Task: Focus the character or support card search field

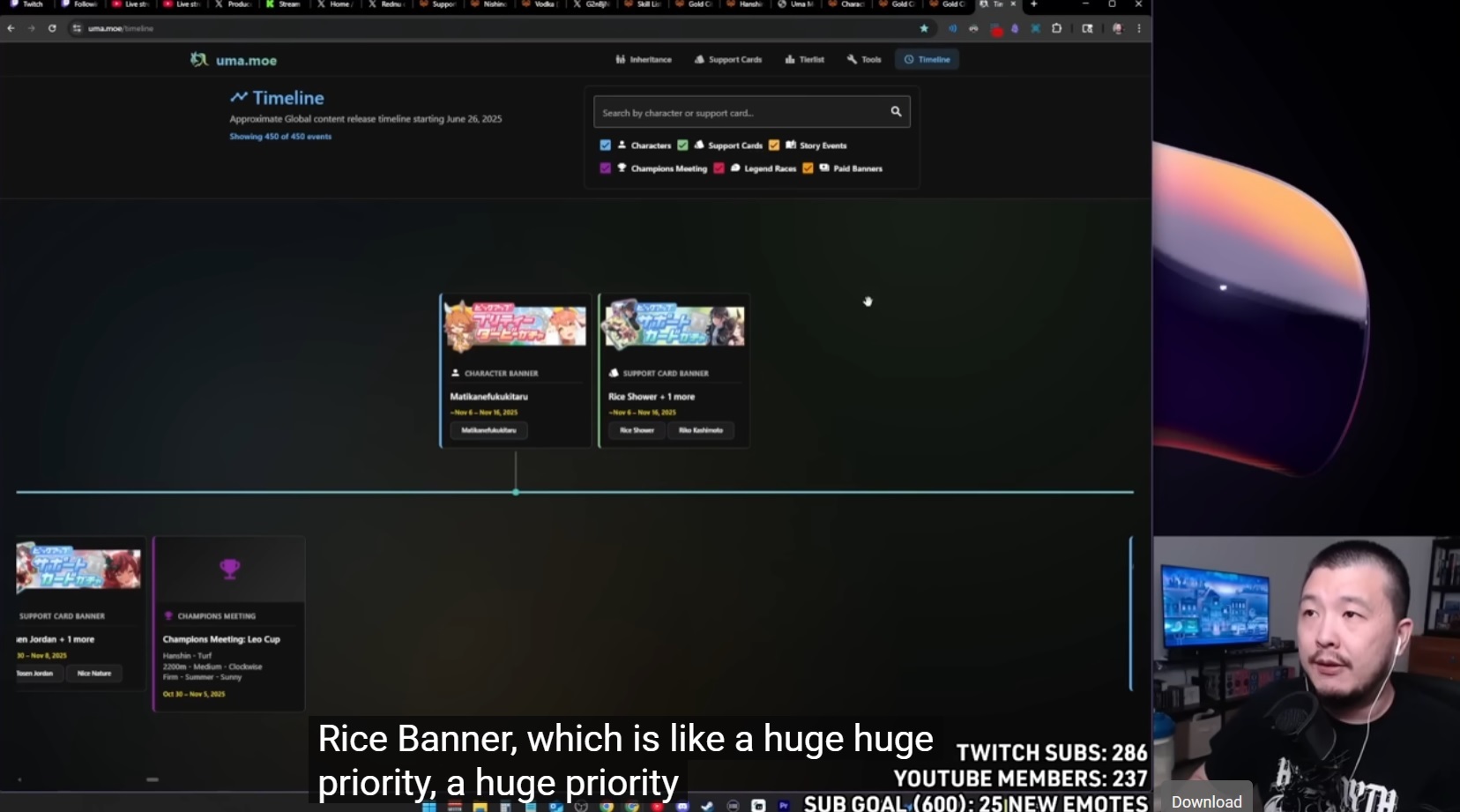Action: coord(741,113)
